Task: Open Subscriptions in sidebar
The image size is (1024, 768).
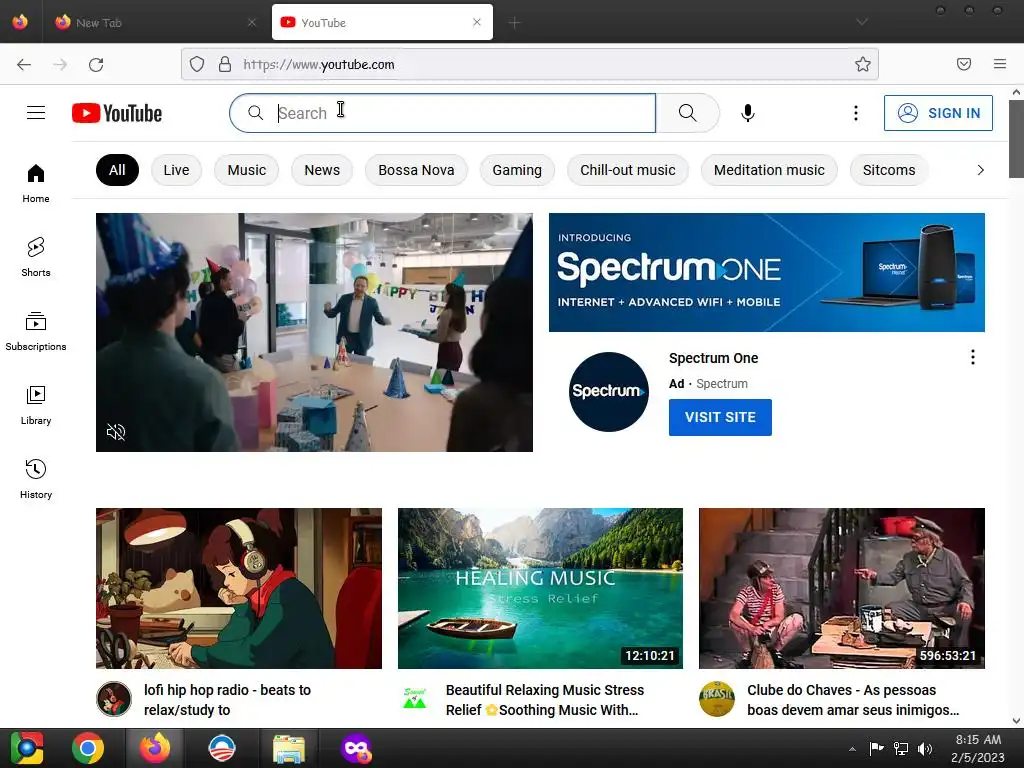Action: pos(36,332)
